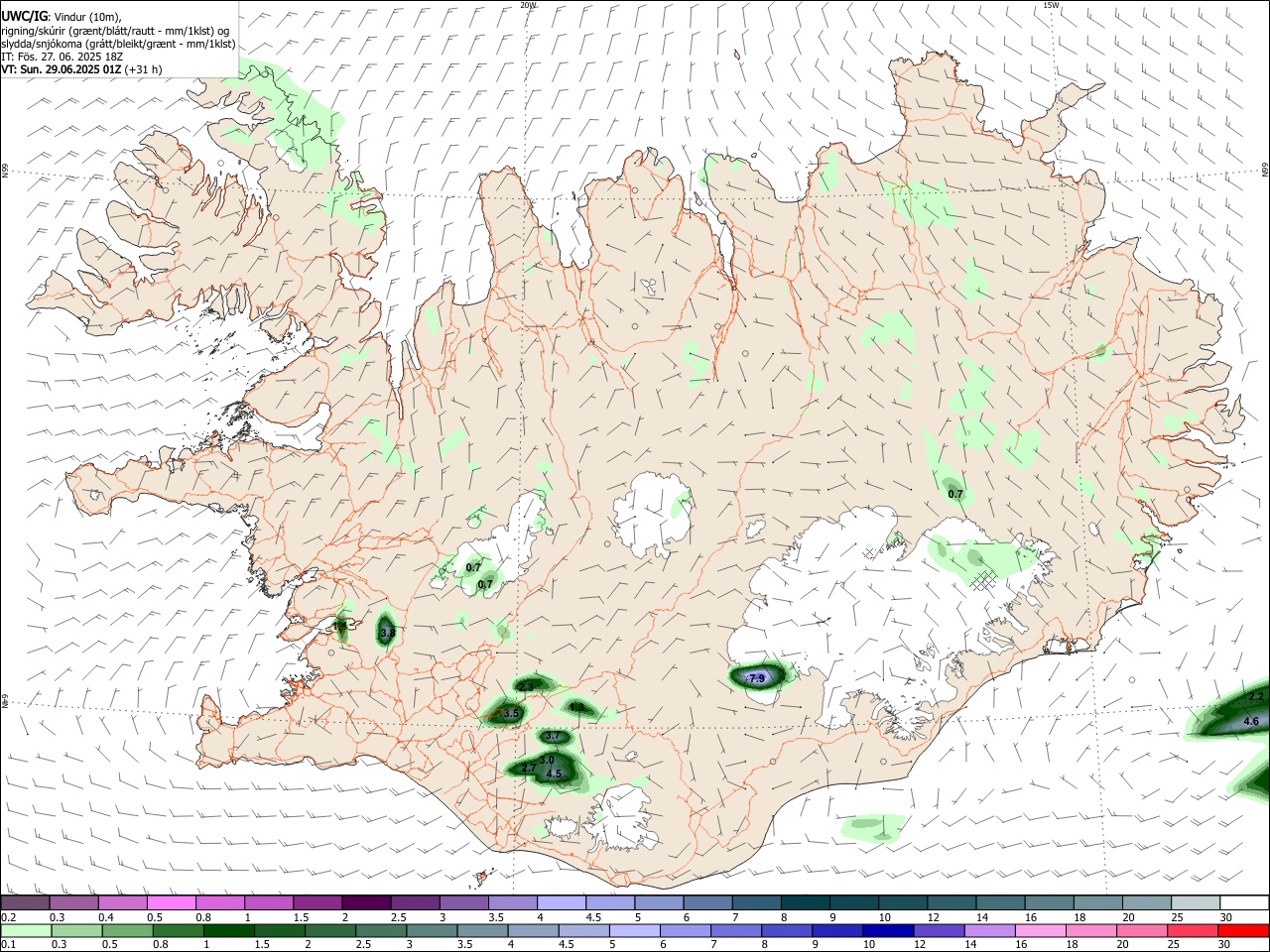Click the 'IT: Fös. 27. 06. 2025 18Z' line

(x=62, y=57)
